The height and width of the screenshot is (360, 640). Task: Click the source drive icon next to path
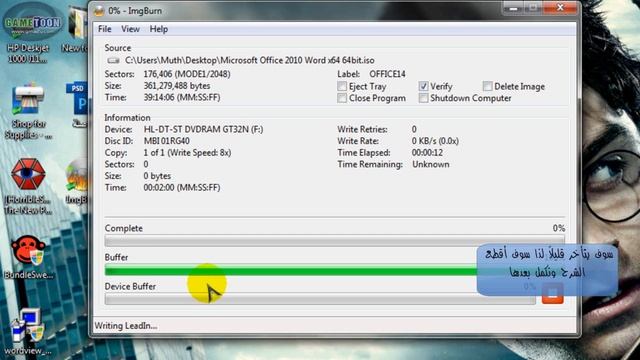(x=113, y=60)
